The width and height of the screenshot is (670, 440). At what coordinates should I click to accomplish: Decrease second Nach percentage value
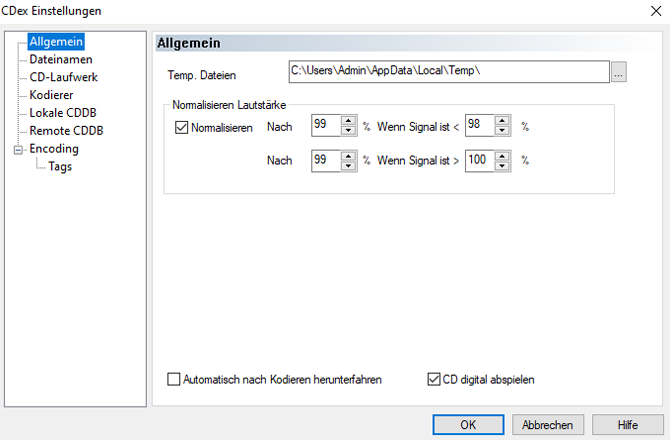click(348, 165)
